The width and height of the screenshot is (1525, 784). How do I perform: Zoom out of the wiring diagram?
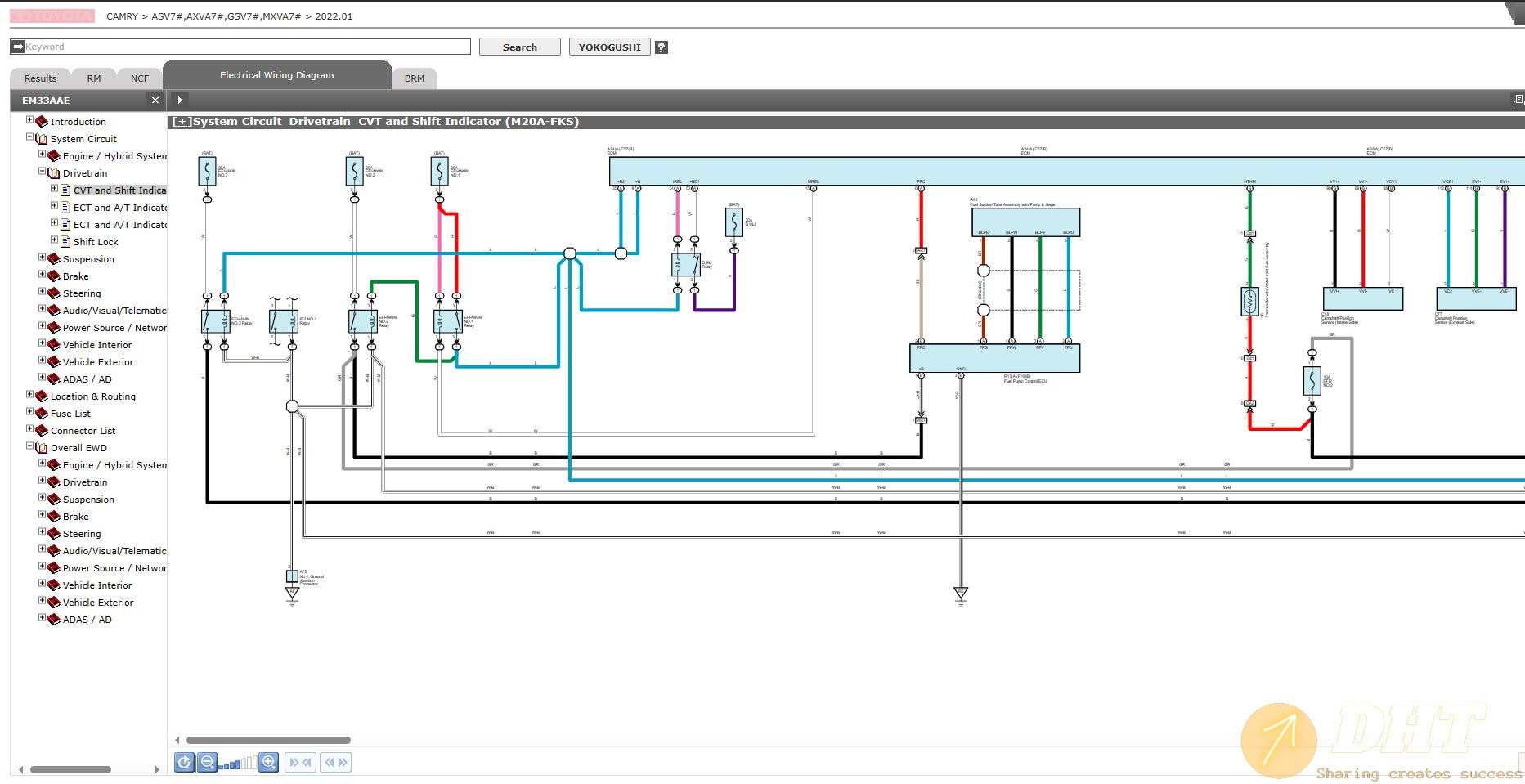[207, 762]
